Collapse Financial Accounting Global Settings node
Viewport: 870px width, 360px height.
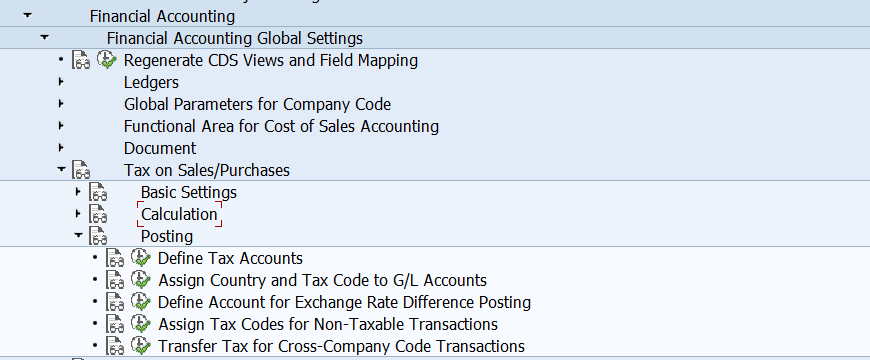(x=44, y=38)
